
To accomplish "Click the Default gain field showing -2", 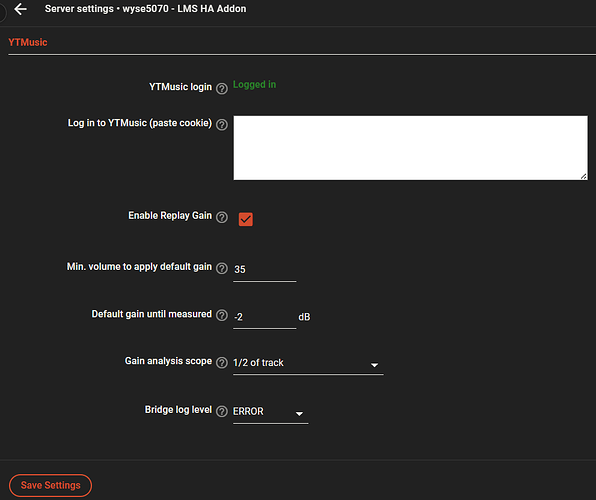I will coord(265,317).
